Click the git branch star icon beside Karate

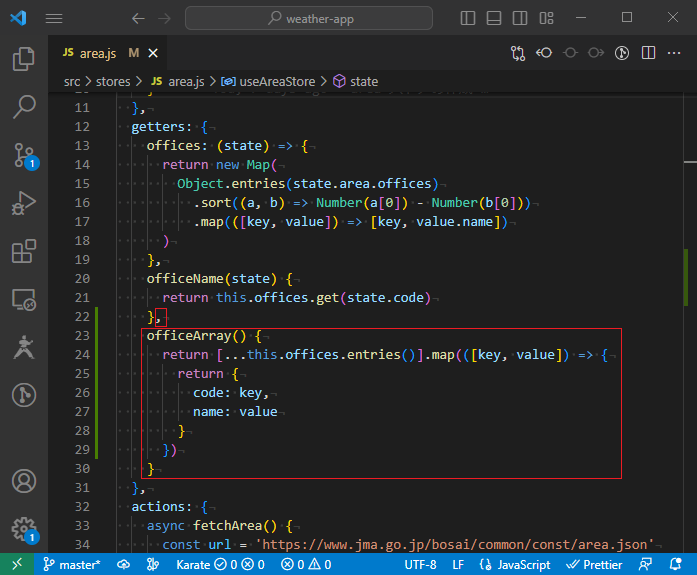152,564
